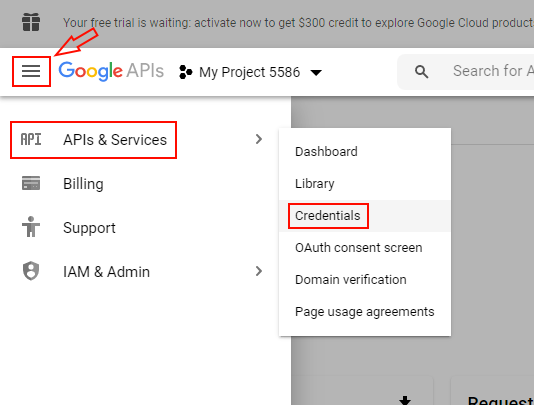Expand the IAM & Admin submenu chevron

point(259,271)
